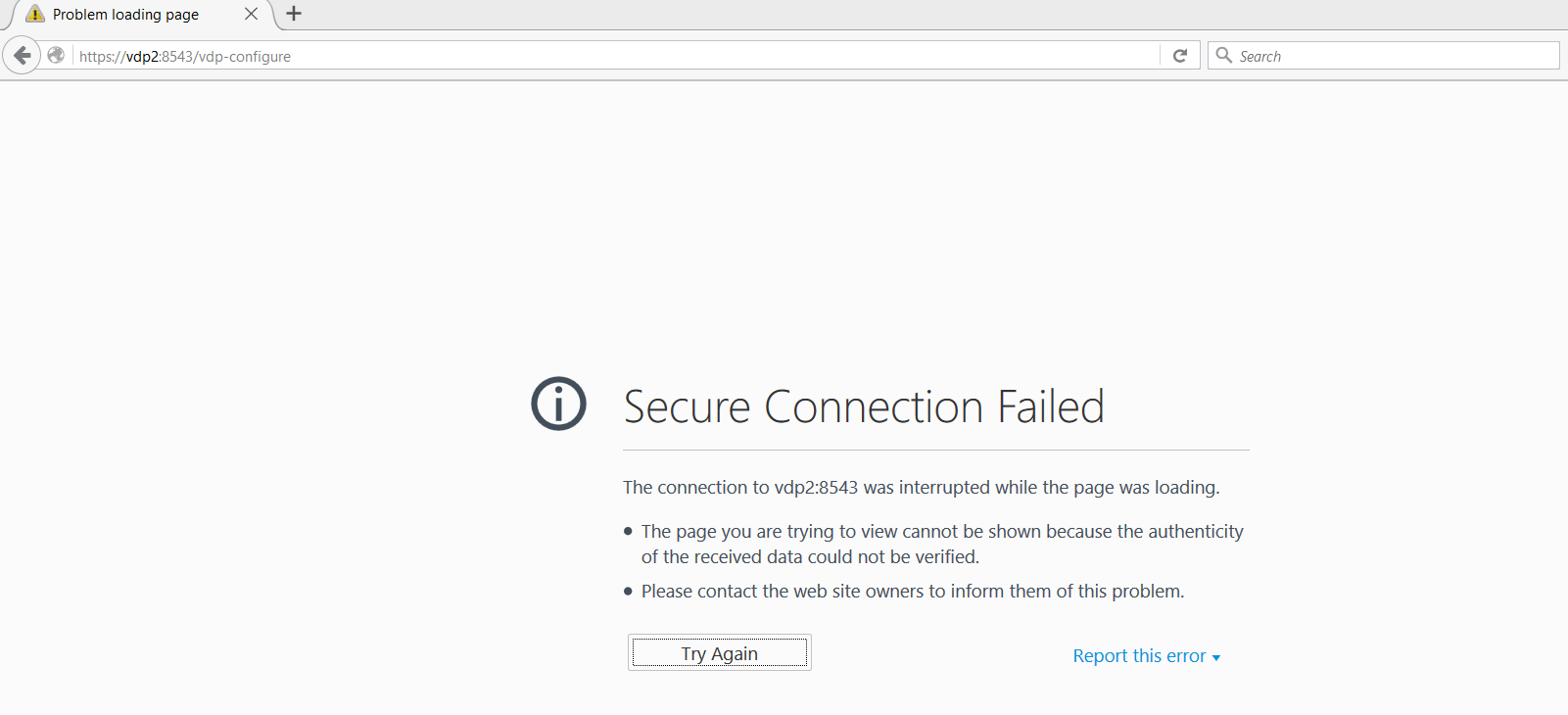Click the info circle beside the error heading

(558, 404)
